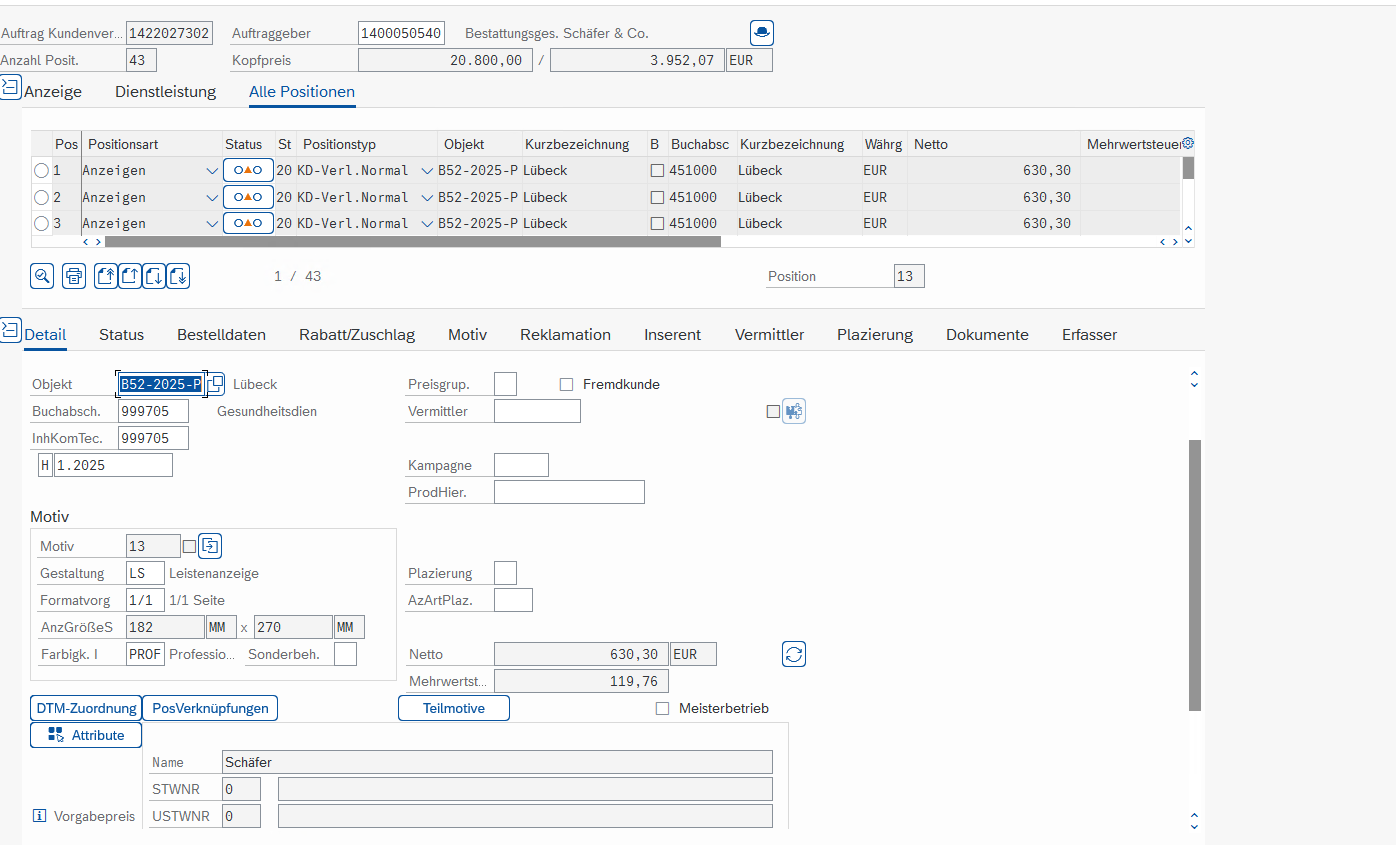
Task: Click the Buchabsch. input field
Action: tap(153, 411)
